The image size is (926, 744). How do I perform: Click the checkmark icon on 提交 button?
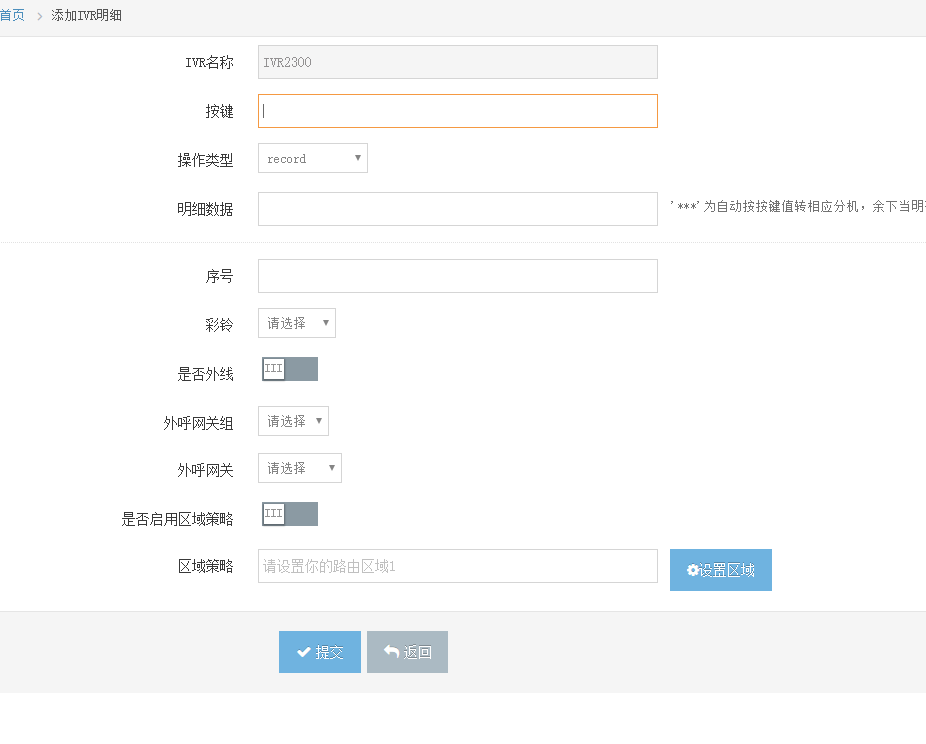click(x=304, y=652)
